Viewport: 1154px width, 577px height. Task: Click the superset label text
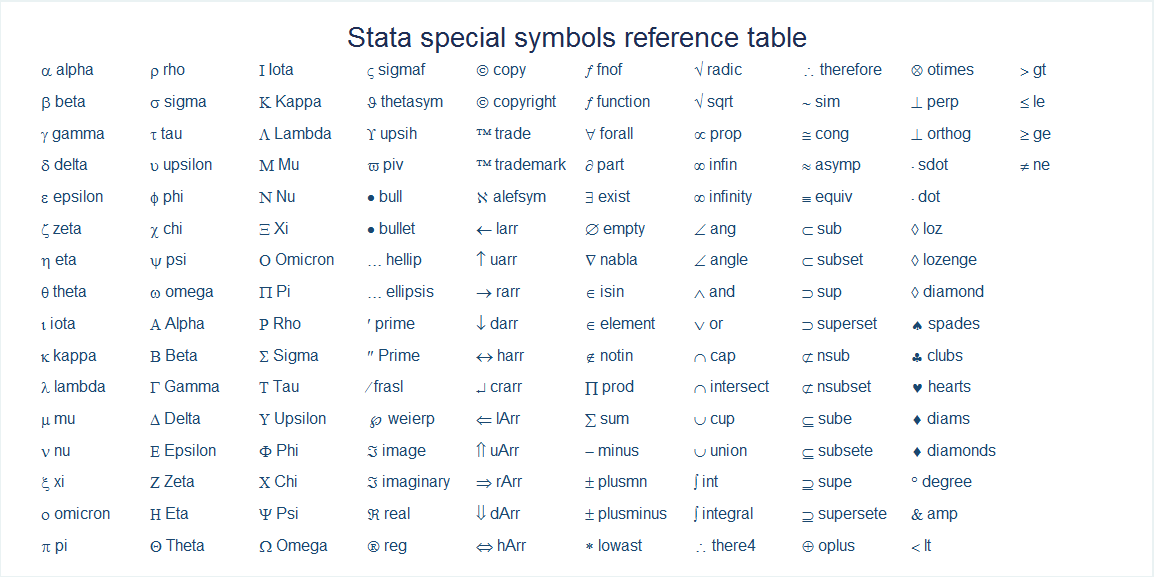847,324
